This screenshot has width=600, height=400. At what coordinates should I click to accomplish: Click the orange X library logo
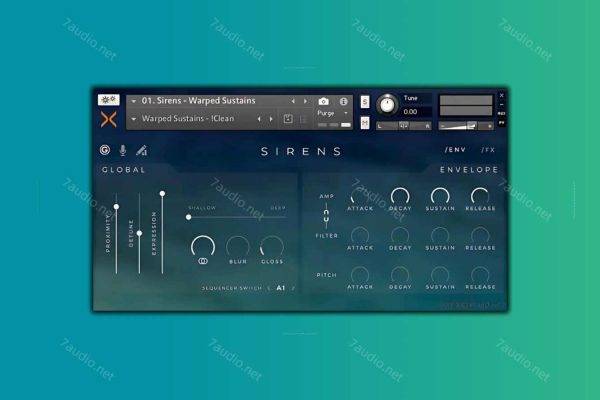click(109, 119)
